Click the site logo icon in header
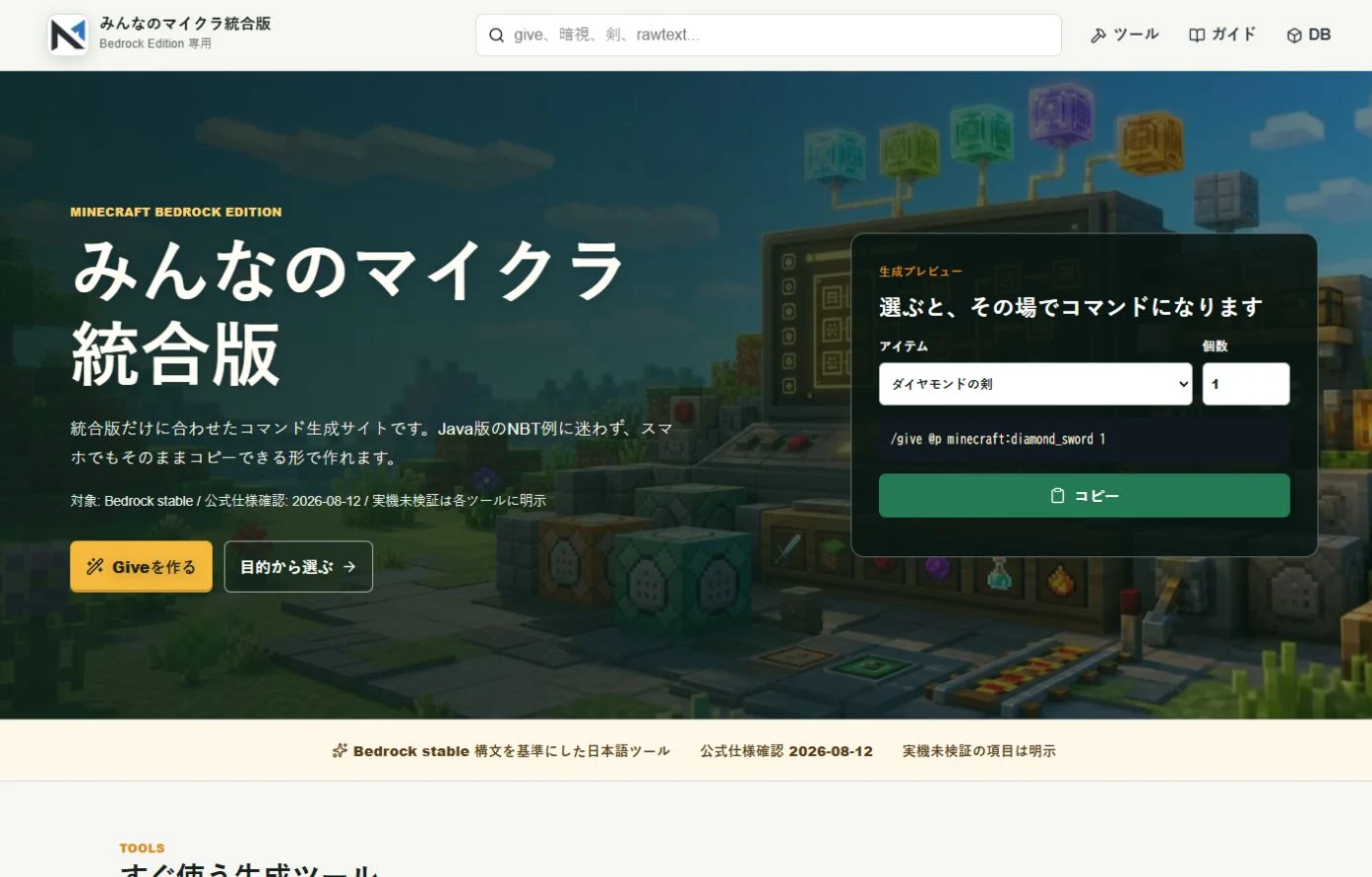This screenshot has height=877, width=1372. pos(68,35)
